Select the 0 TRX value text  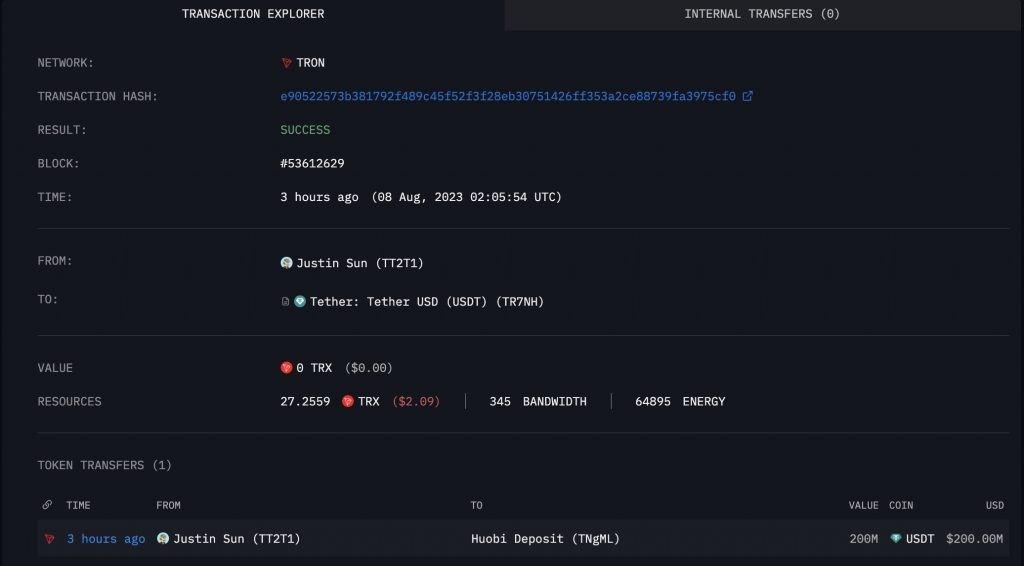pyautogui.click(x=314, y=368)
